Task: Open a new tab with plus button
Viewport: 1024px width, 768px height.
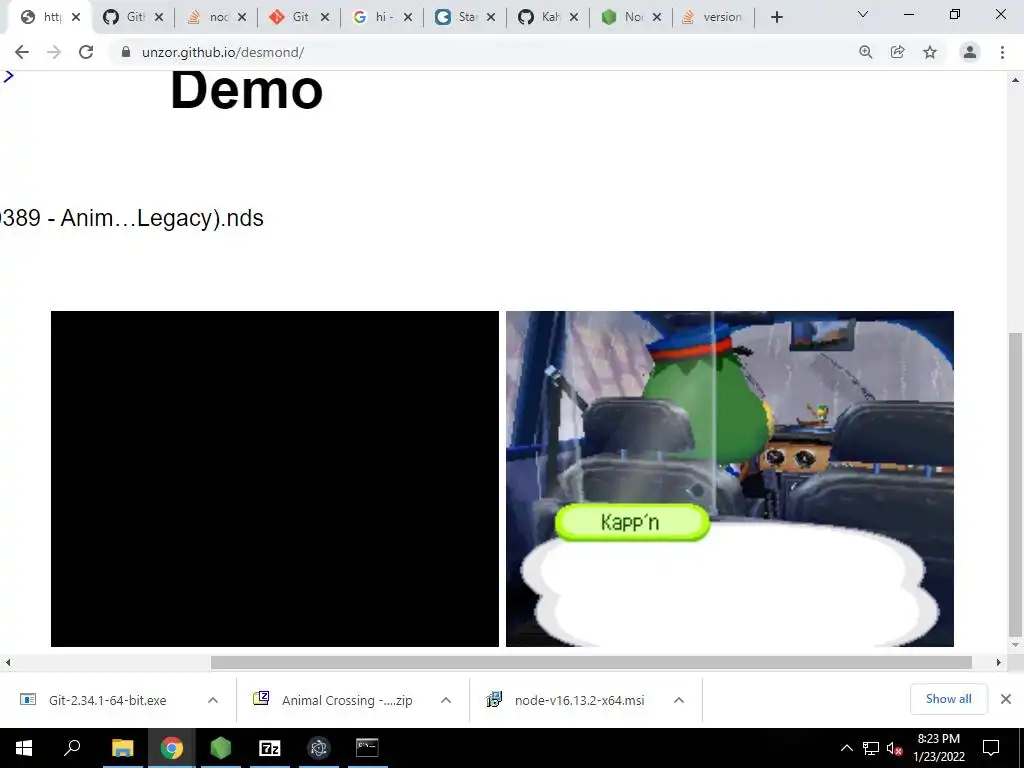Action: [776, 18]
